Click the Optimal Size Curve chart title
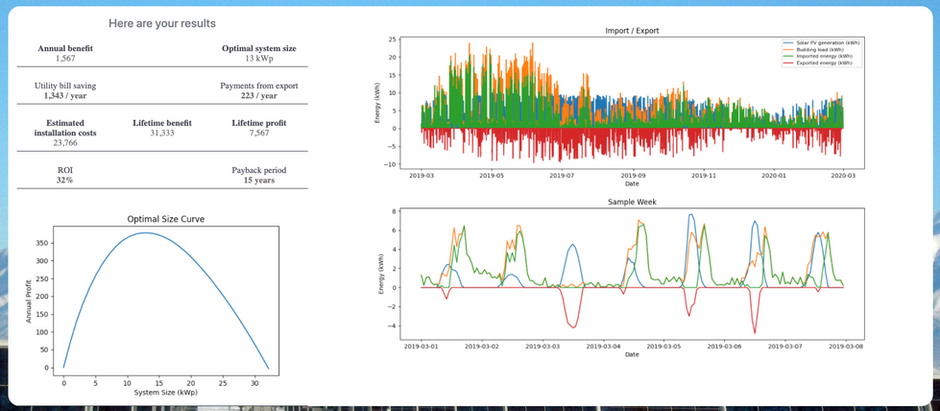This screenshot has width=940, height=411. click(x=166, y=219)
